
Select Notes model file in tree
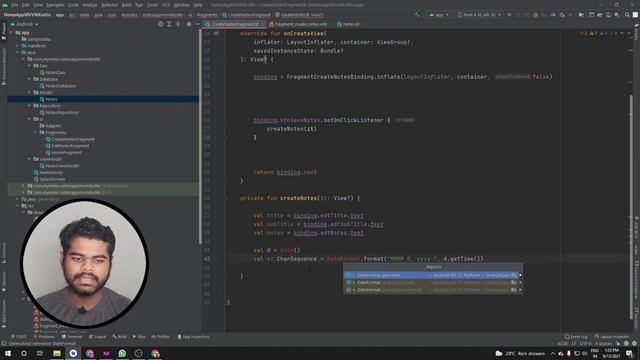[49, 99]
